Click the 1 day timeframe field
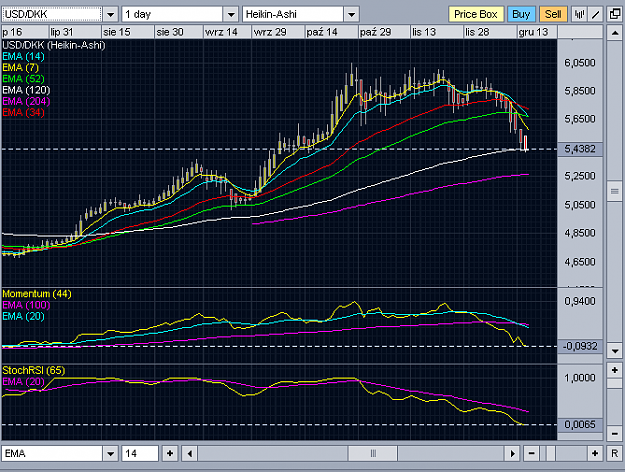This screenshot has width=625, height=472. point(172,14)
